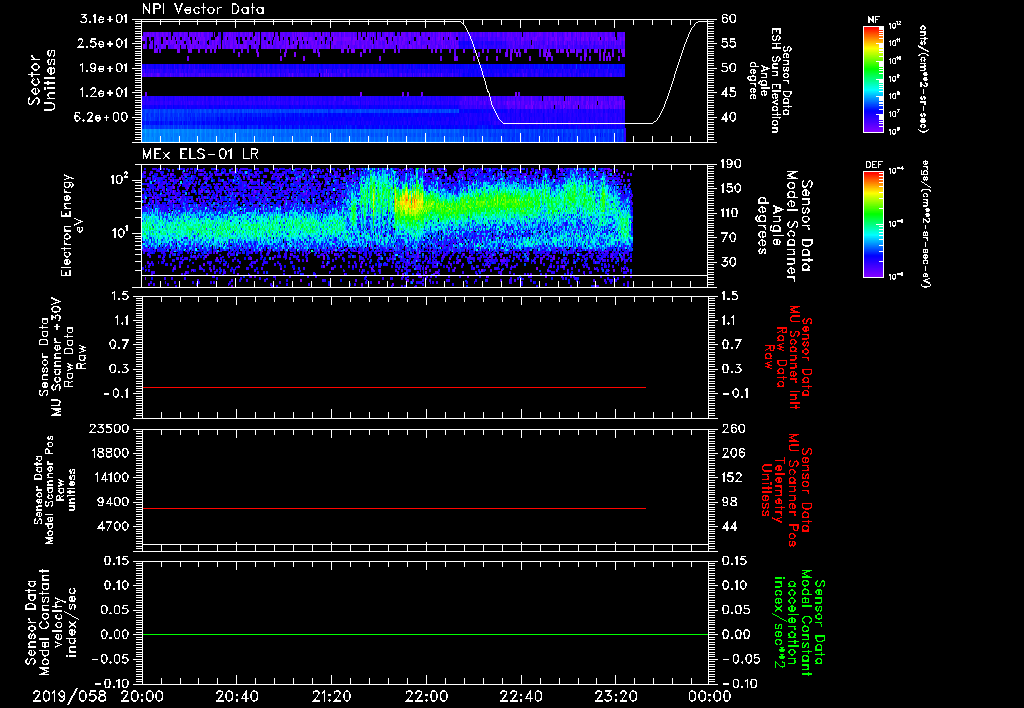Image resolution: width=1024 pixels, height=708 pixels.
Task: Click the "2019/058" date label
Action: [x=70, y=696]
